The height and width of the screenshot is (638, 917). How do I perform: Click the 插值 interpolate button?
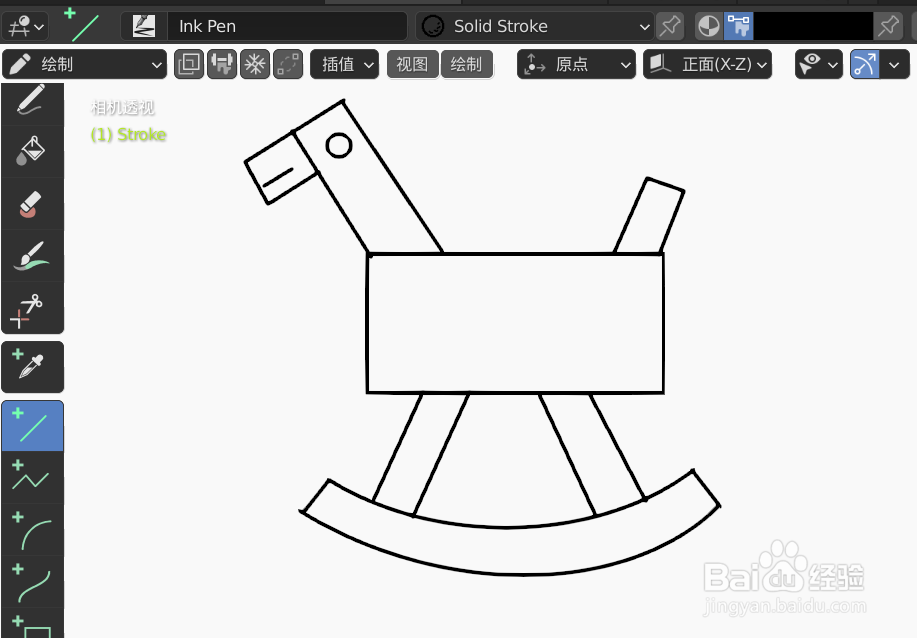click(344, 64)
